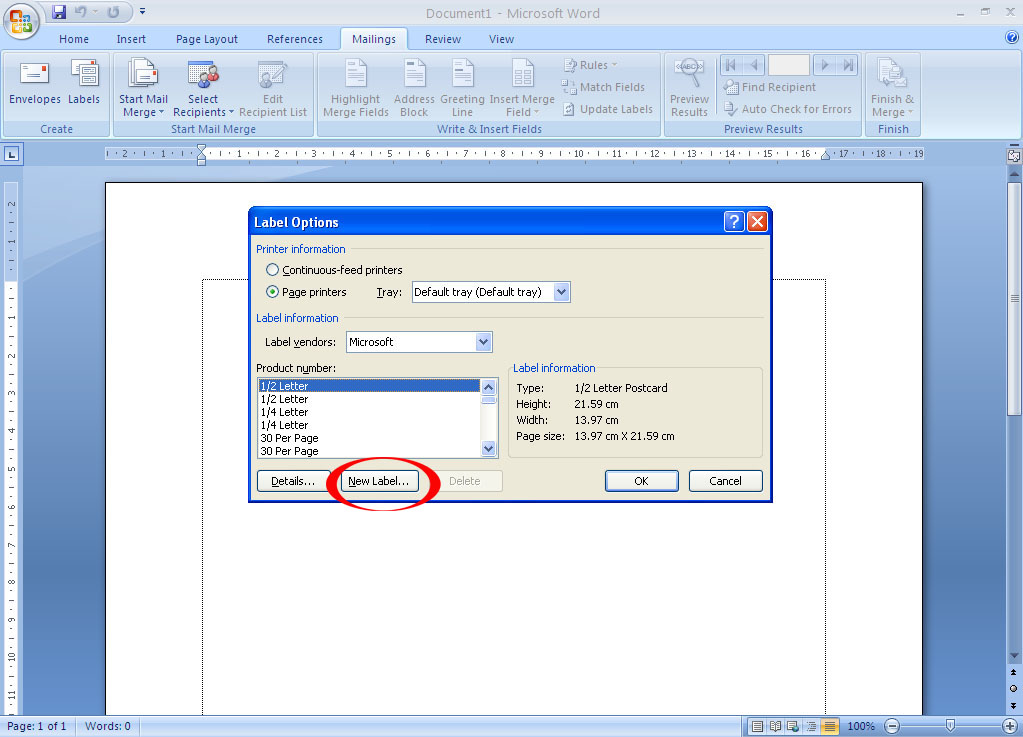Open the Rules dropdown
The width and height of the screenshot is (1023, 737).
(589, 65)
